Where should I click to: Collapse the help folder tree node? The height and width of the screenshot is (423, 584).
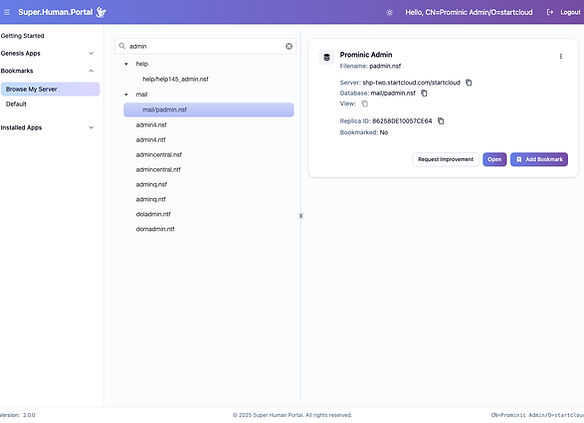tap(126, 64)
